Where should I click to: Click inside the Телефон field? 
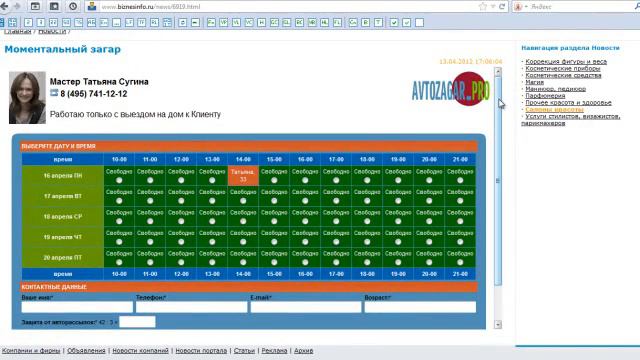pos(191,307)
